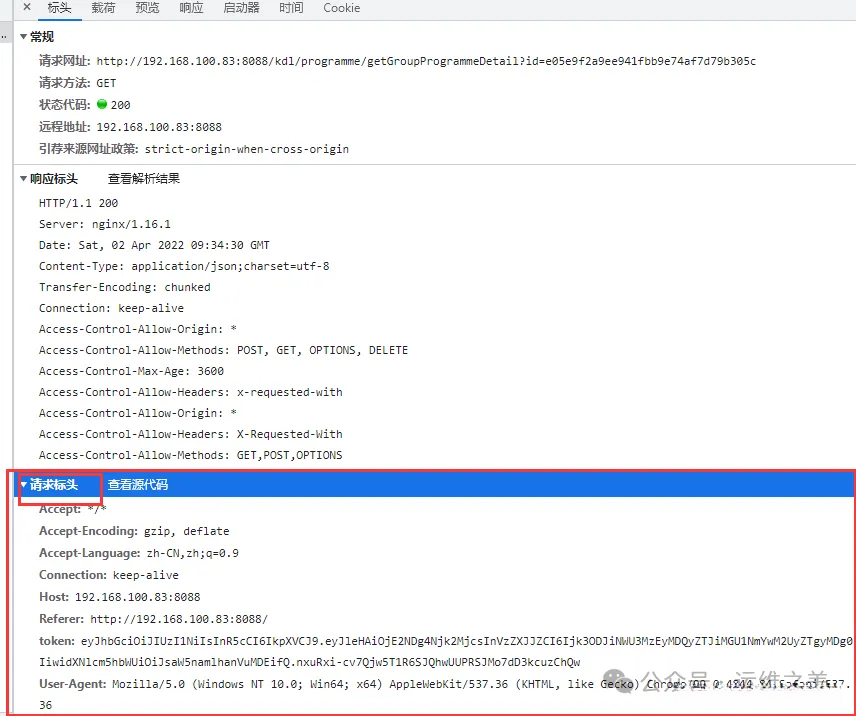The width and height of the screenshot is (856, 716).
Task: Select the 请求网址 URL value
Action: pos(426,61)
